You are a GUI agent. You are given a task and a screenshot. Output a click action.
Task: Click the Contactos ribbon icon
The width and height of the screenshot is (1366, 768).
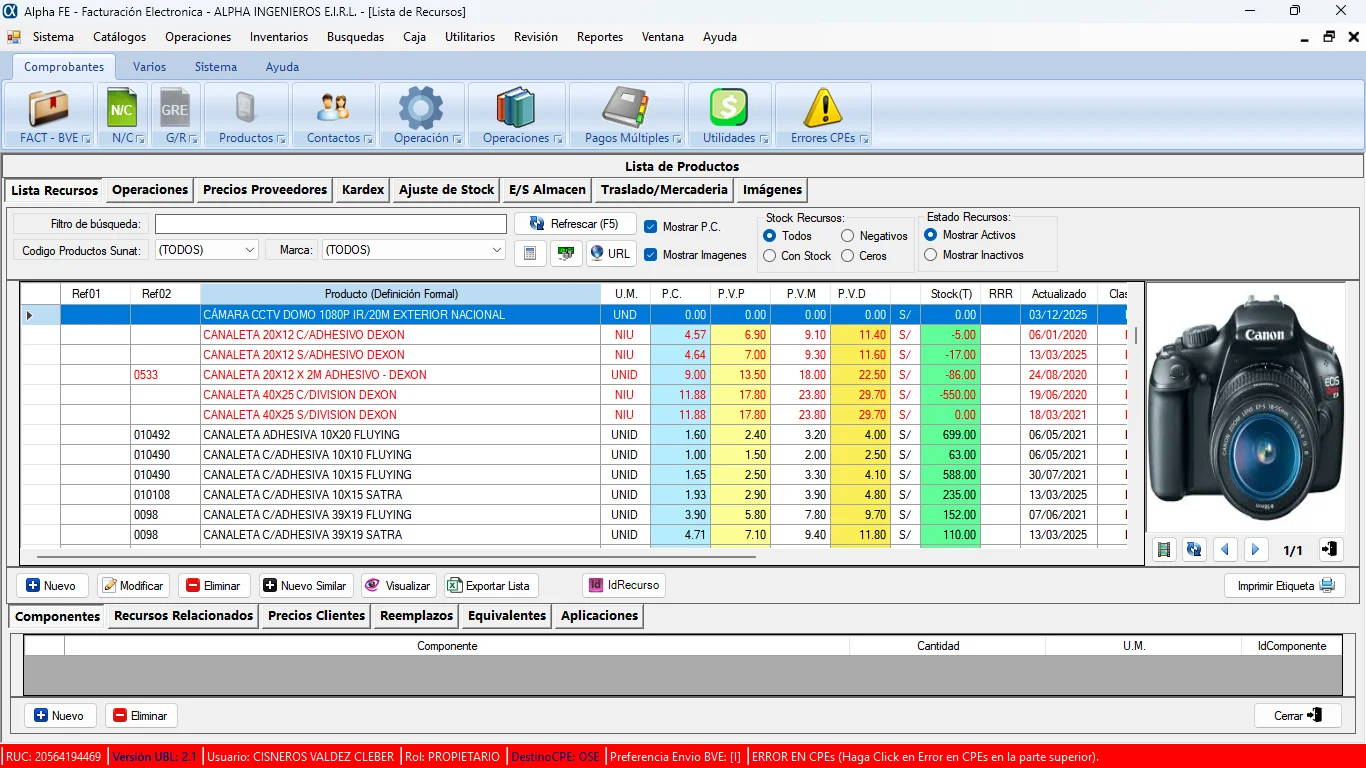[333, 108]
